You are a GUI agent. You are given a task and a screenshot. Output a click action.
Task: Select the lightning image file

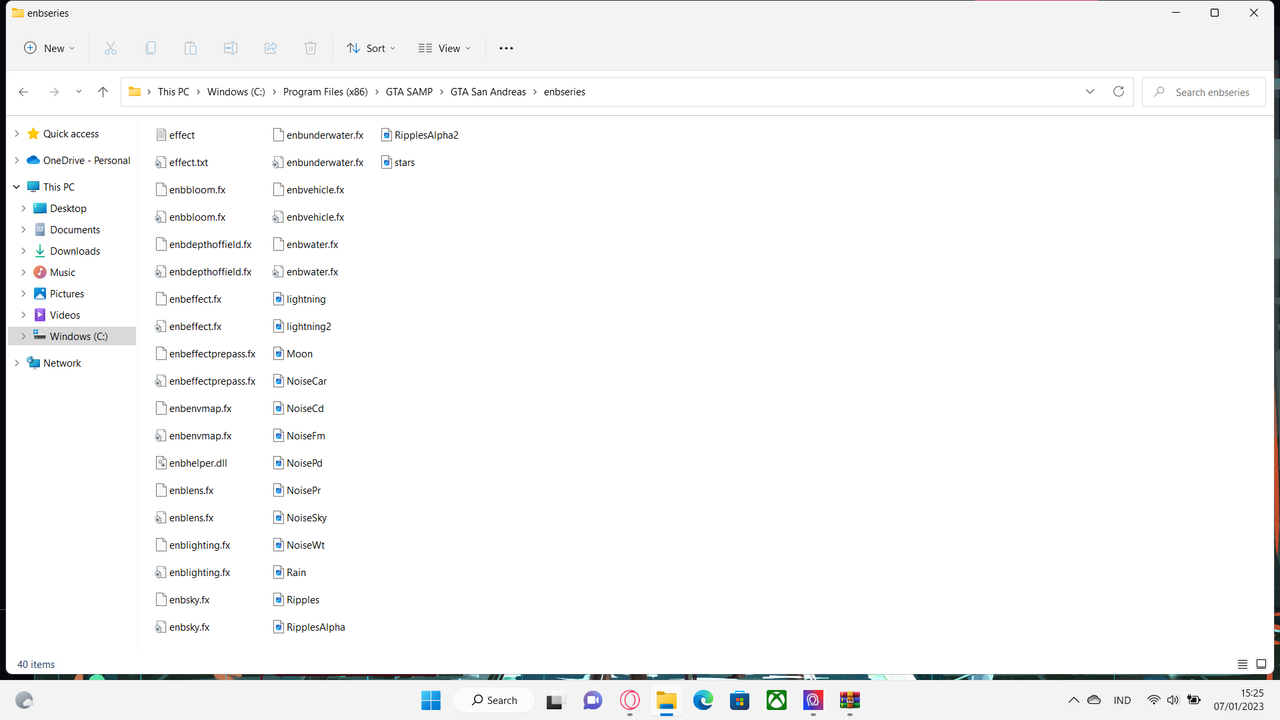pyautogui.click(x=299, y=299)
